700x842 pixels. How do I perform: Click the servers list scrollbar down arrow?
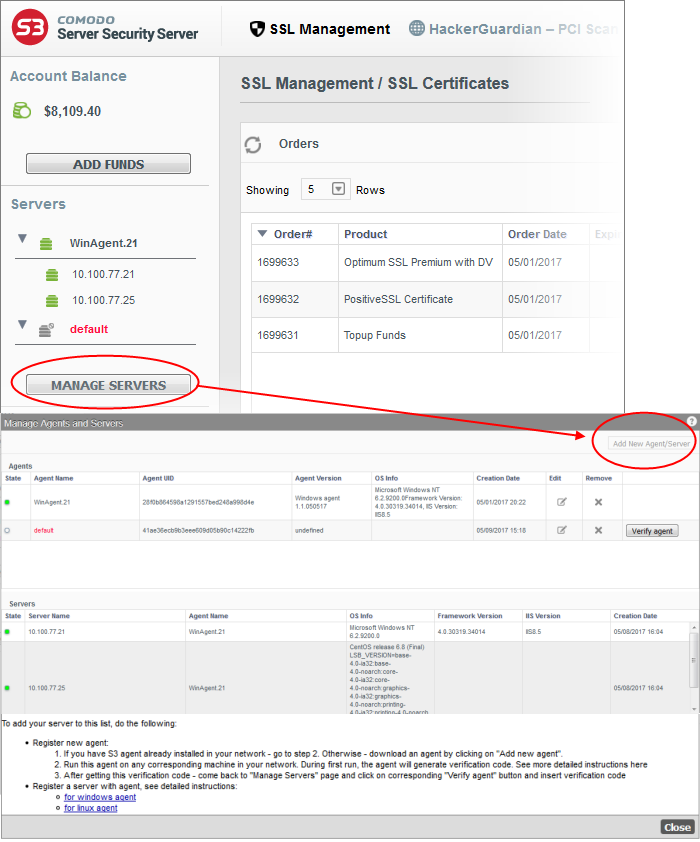tap(694, 709)
